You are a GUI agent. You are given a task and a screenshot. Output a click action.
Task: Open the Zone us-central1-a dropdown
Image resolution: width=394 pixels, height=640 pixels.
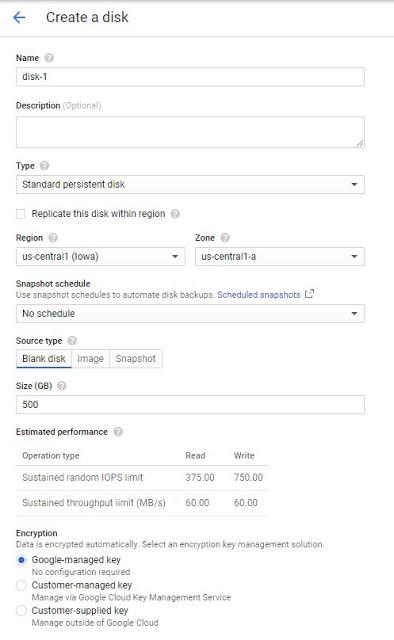click(x=280, y=257)
